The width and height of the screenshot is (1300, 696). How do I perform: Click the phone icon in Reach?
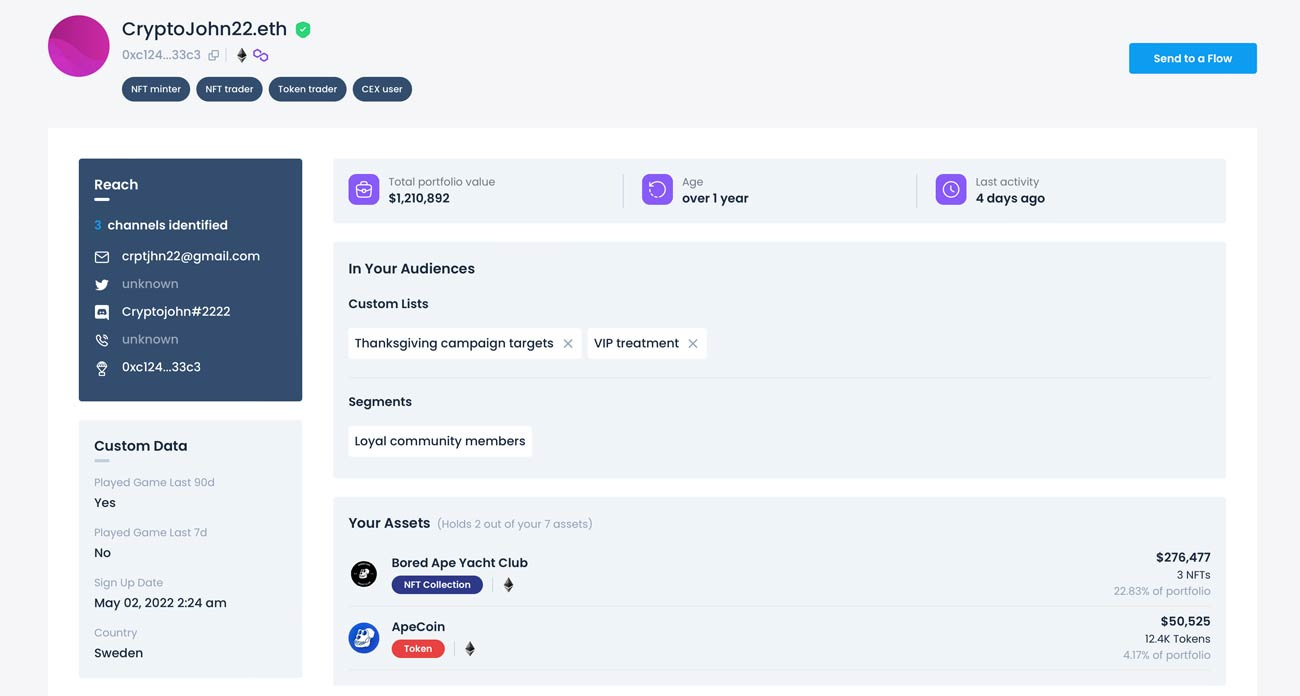[102, 340]
